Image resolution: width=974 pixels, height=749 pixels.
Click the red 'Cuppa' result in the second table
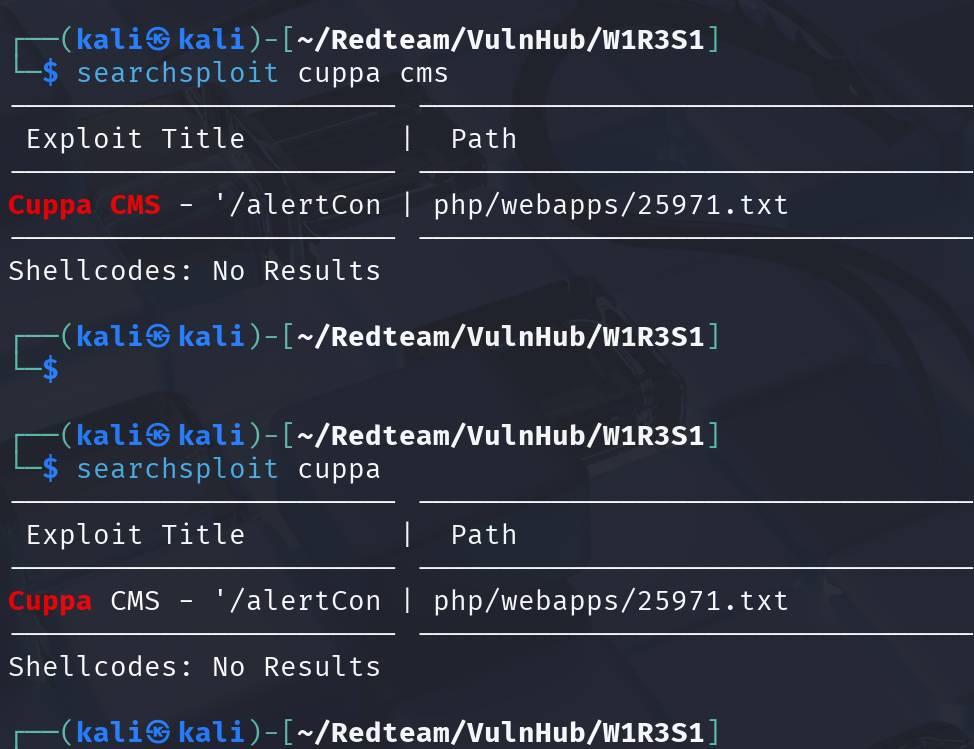coord(50,602)
